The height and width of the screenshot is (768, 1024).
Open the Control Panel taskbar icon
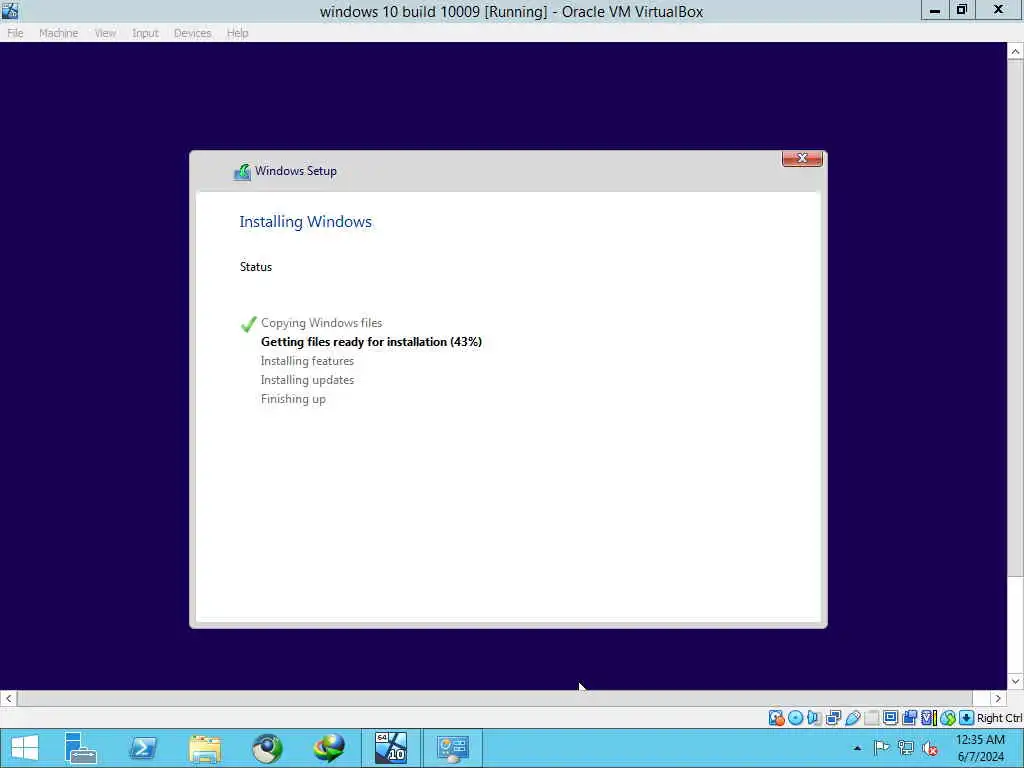point(453,748)
